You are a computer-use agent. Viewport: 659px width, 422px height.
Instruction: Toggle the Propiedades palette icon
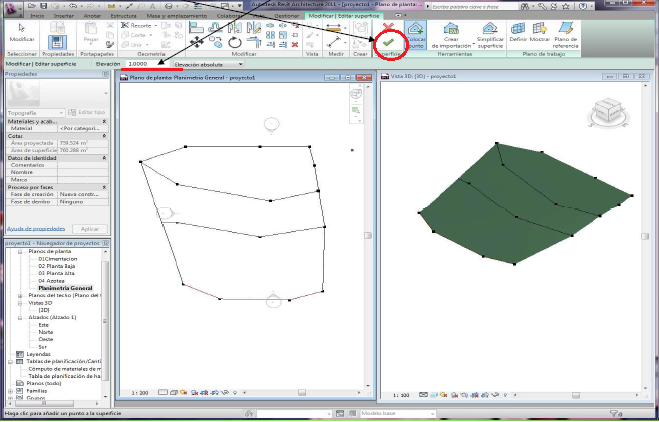click(57, 42)
